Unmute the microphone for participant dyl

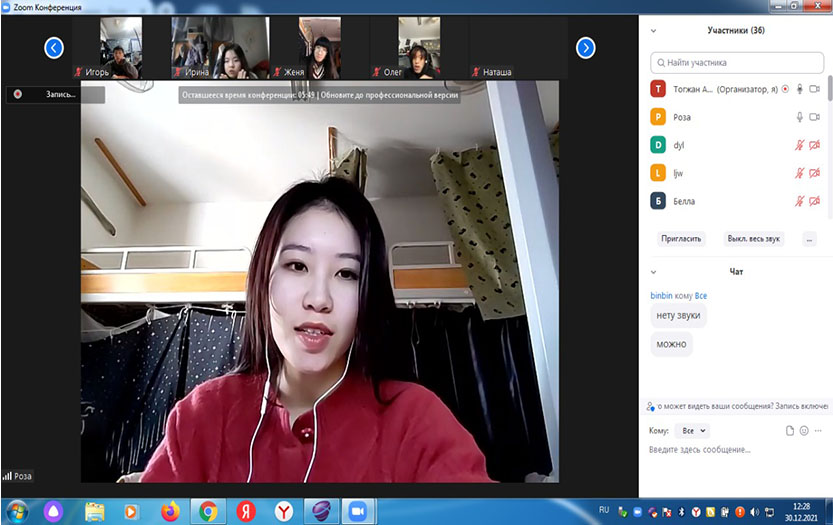[799, 145]
